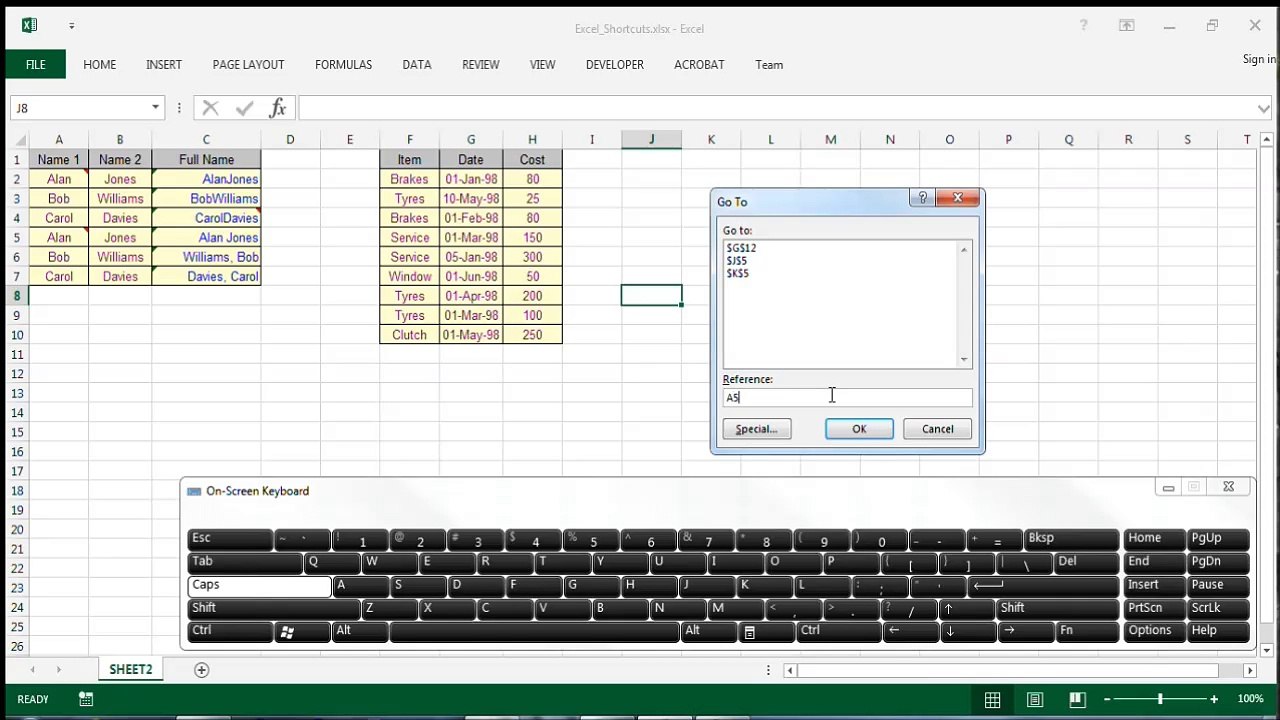Viewport: 1280px width, 720px height.
Task: Toggle the left Ctrl key on keyboard
Action: (230, 631)
